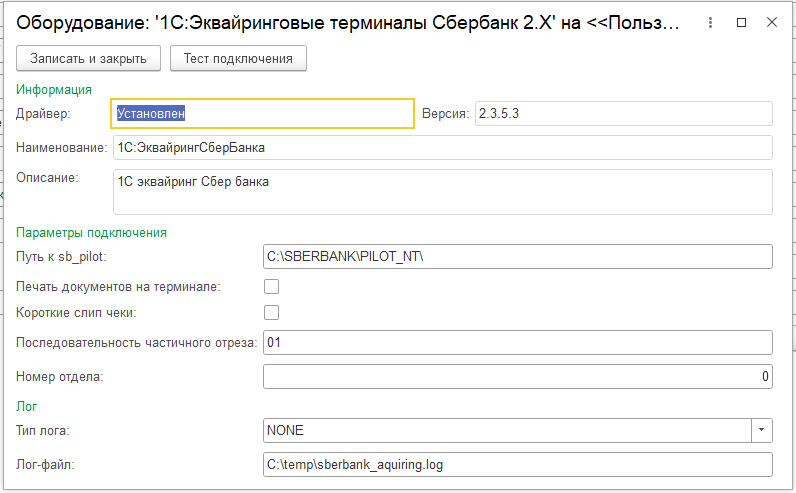Click the 'Номер отдела' number field
The image size is (796, 493).
pos(517,377)
